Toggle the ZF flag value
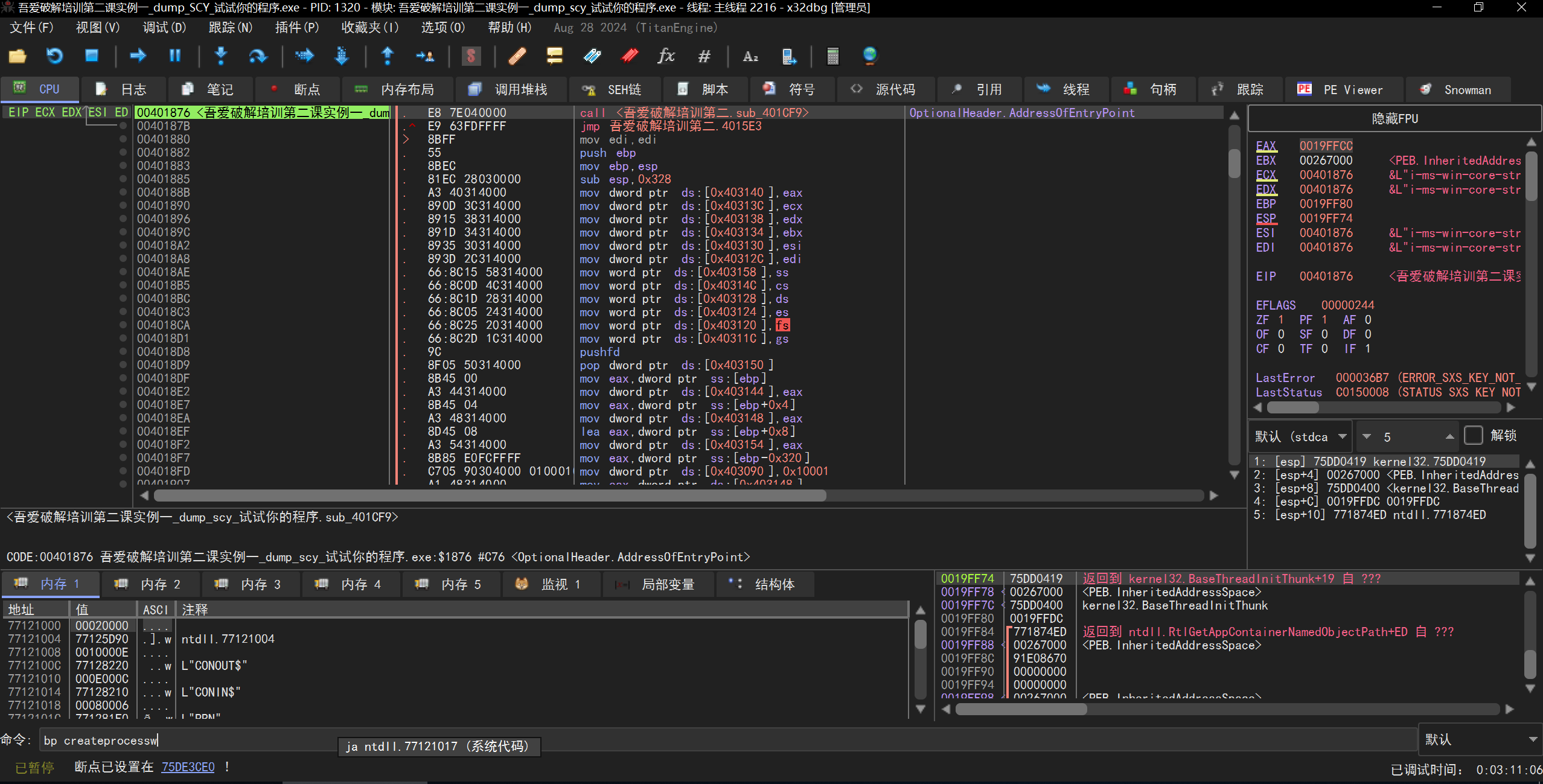 (x=1281, y=320)
